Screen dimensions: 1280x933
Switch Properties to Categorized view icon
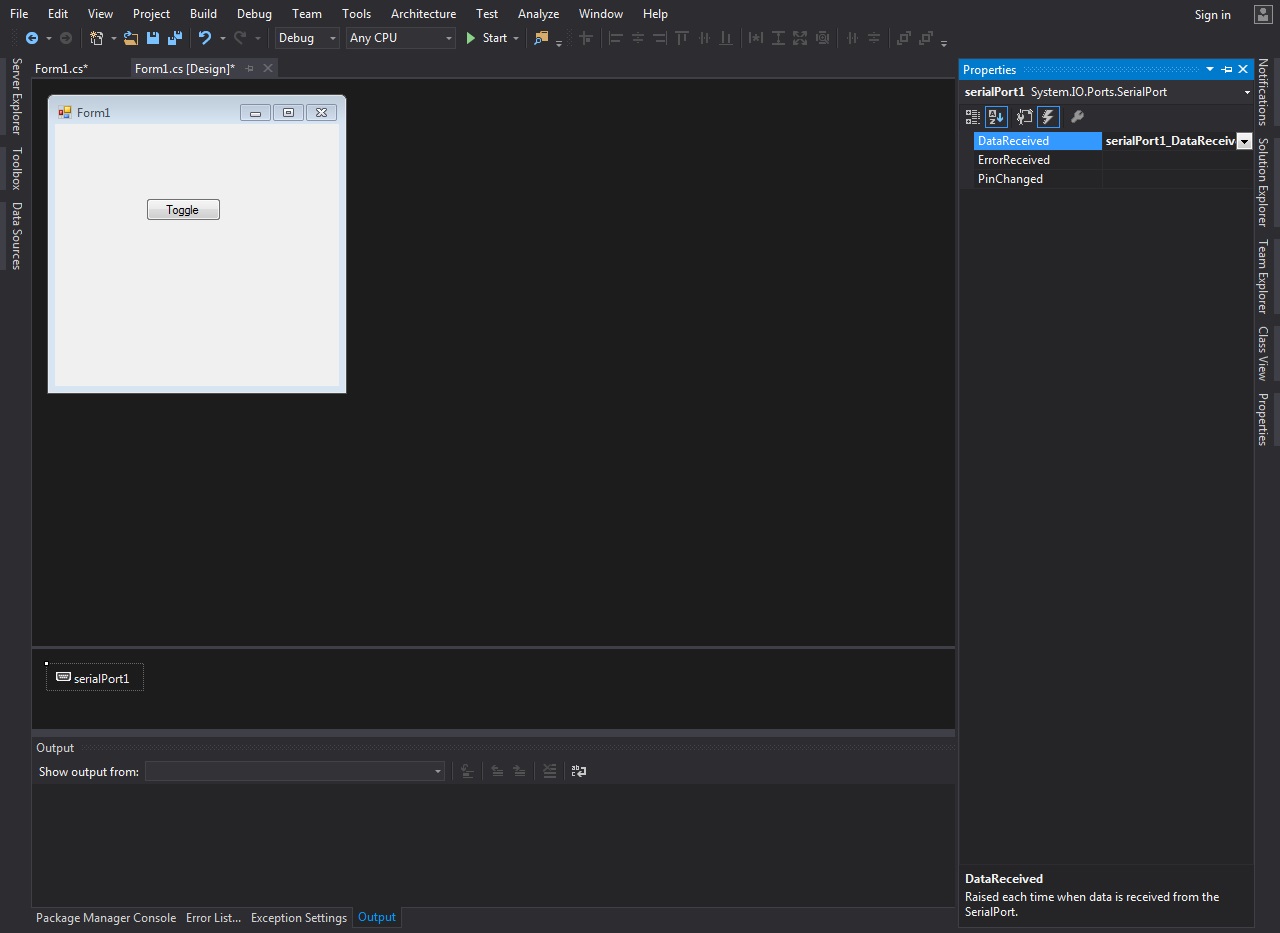[973, 117]
